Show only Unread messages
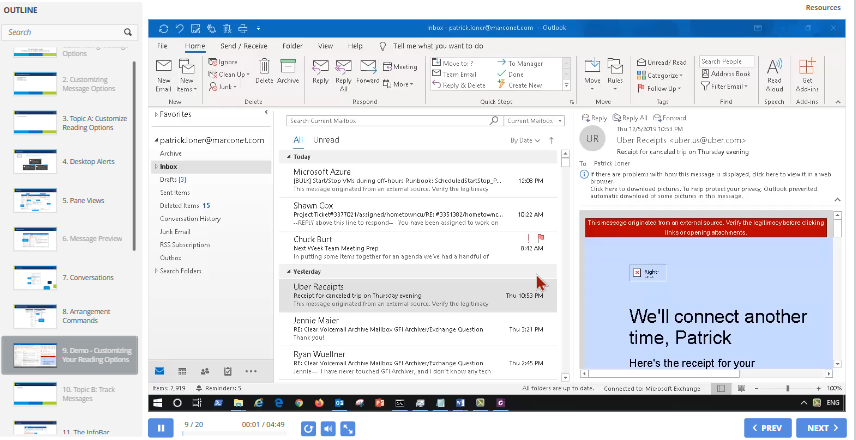This screenshot has width=856, height=440. tap(326, 140)
